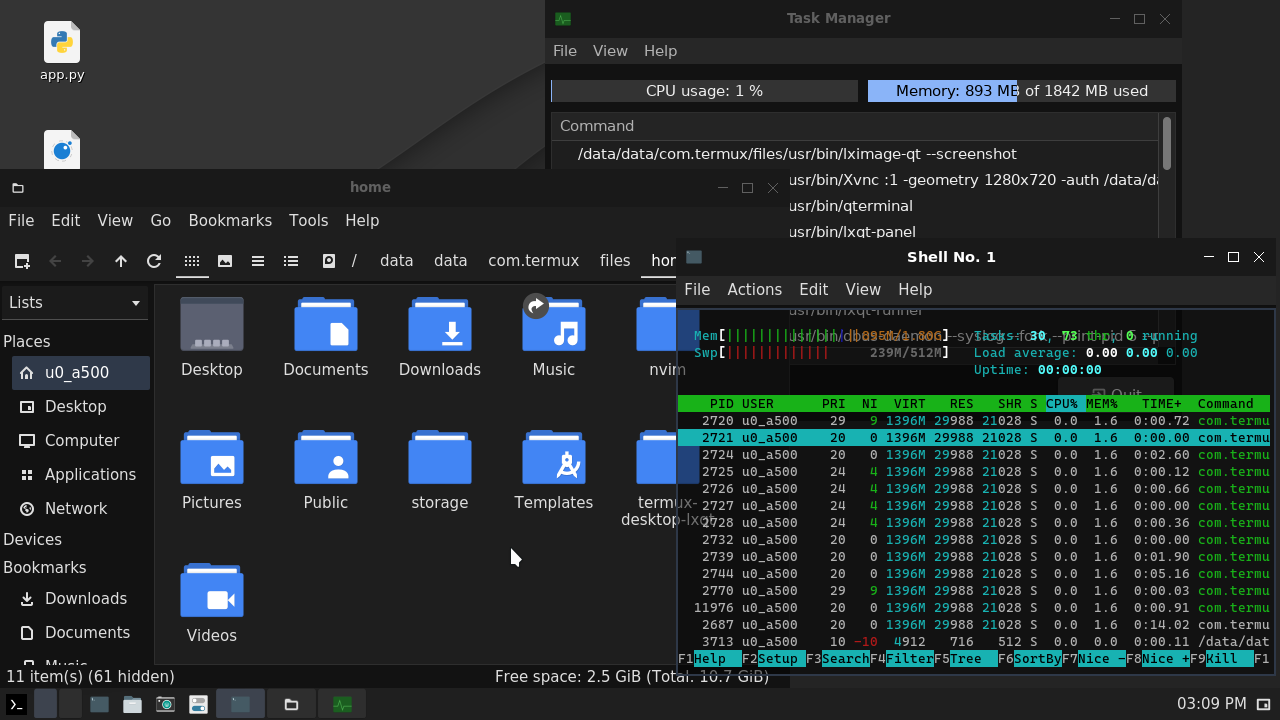Select the storage folder
Viewport: 1280px width, 720px height.
440,471
